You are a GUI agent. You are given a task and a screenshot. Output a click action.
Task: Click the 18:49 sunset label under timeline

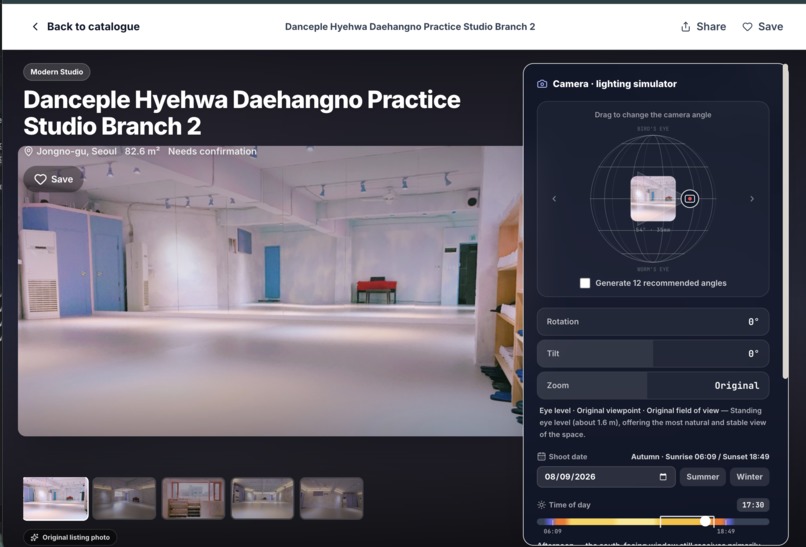[x=726, y=532]
